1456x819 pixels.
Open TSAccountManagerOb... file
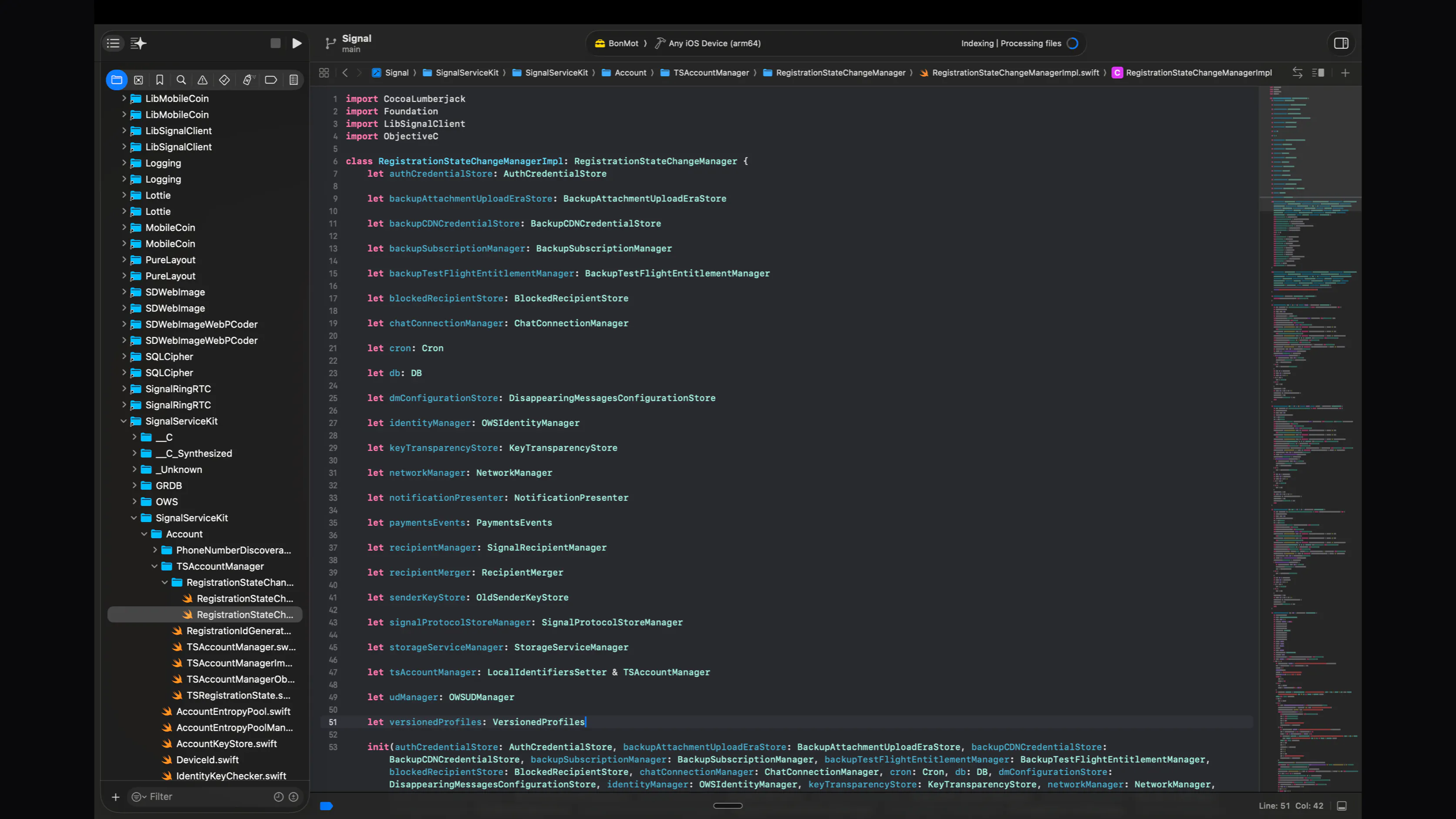(233, 679)
